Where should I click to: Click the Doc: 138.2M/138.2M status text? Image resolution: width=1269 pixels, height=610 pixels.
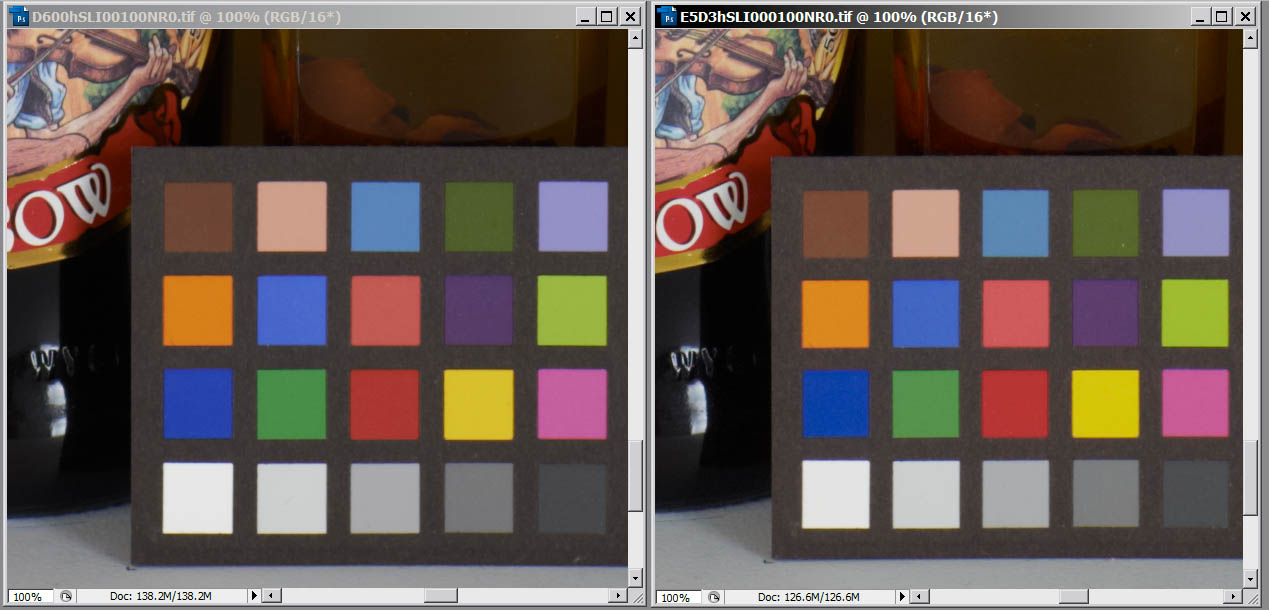tap(161, 596)
